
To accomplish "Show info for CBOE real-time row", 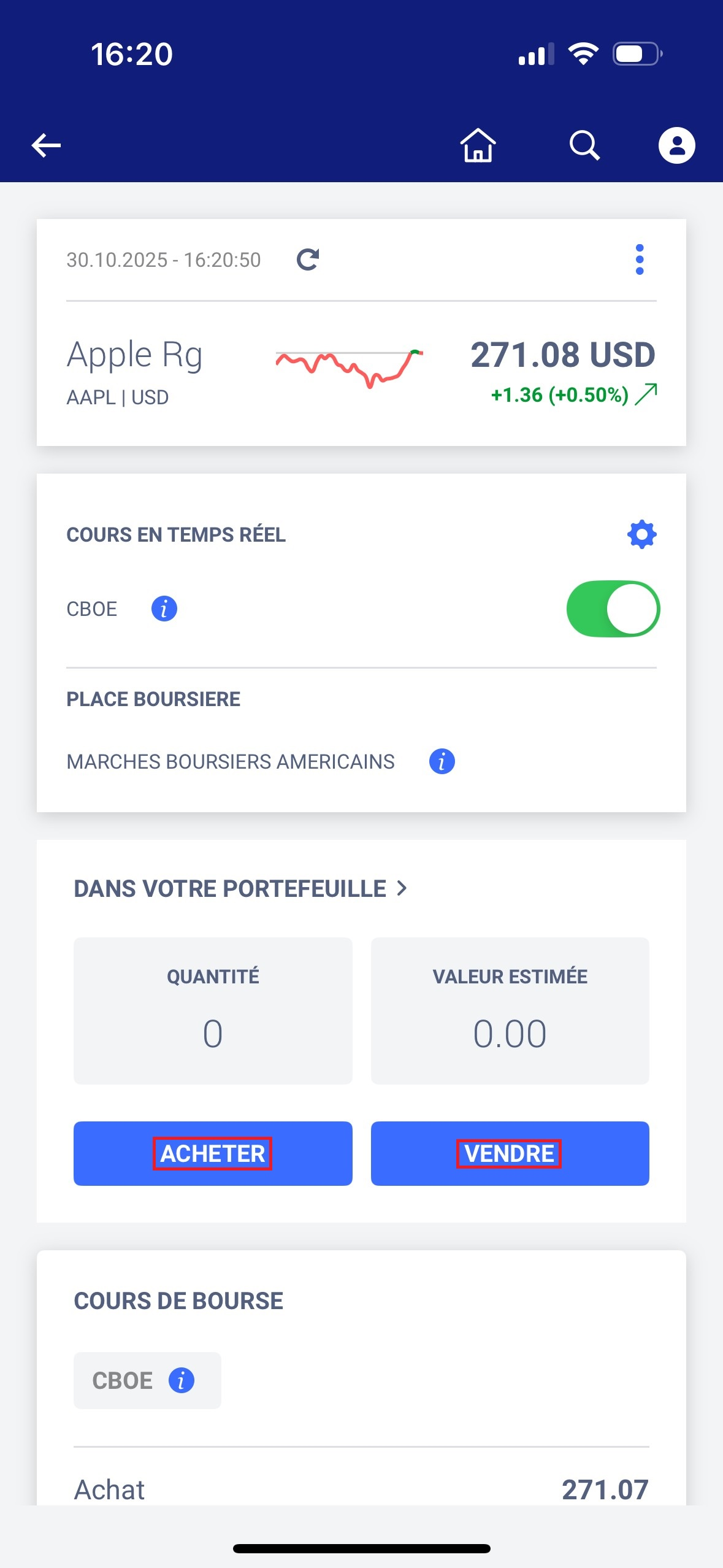I will 164,609.
